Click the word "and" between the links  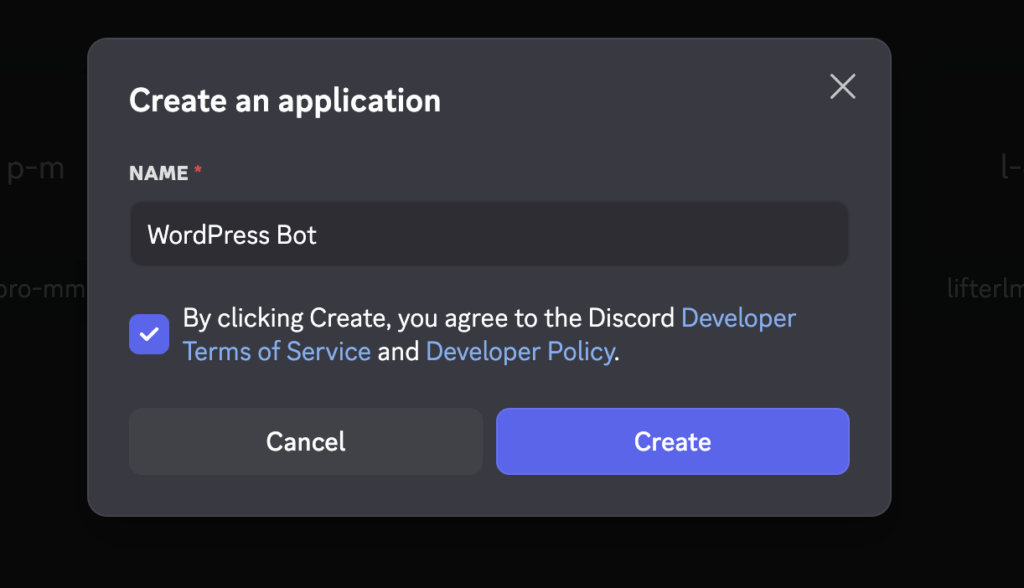tap(398, 352)
